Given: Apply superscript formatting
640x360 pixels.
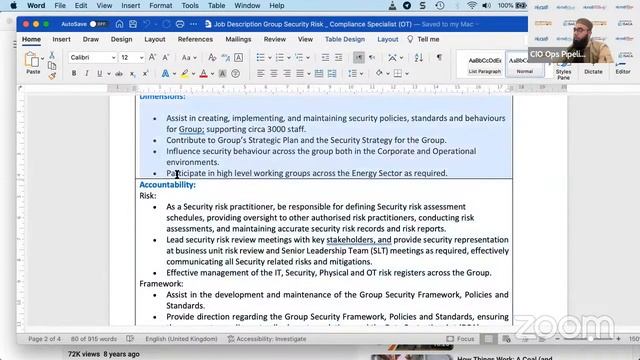Looking at the screenshot, I should [145, 74].
